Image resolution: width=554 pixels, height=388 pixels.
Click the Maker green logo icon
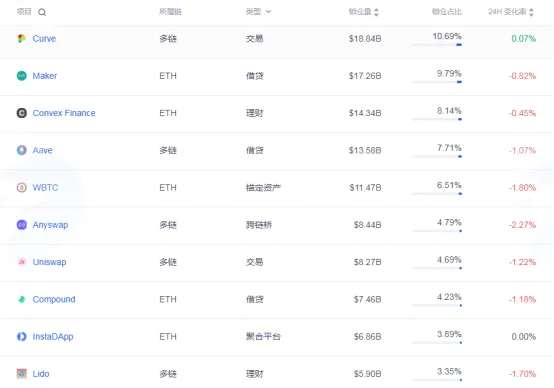(22, 76)
